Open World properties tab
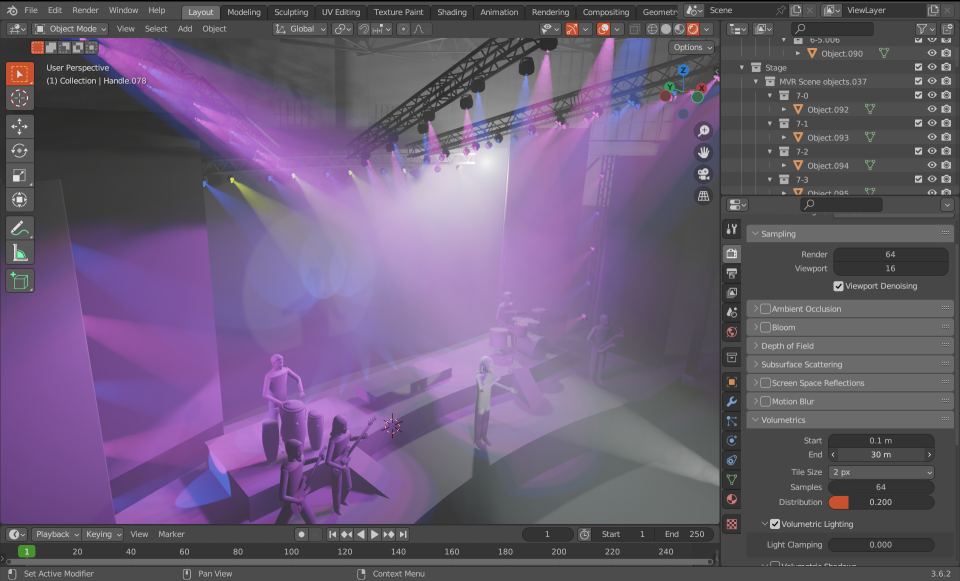This screenshot has height=581, width=960. 732,332
